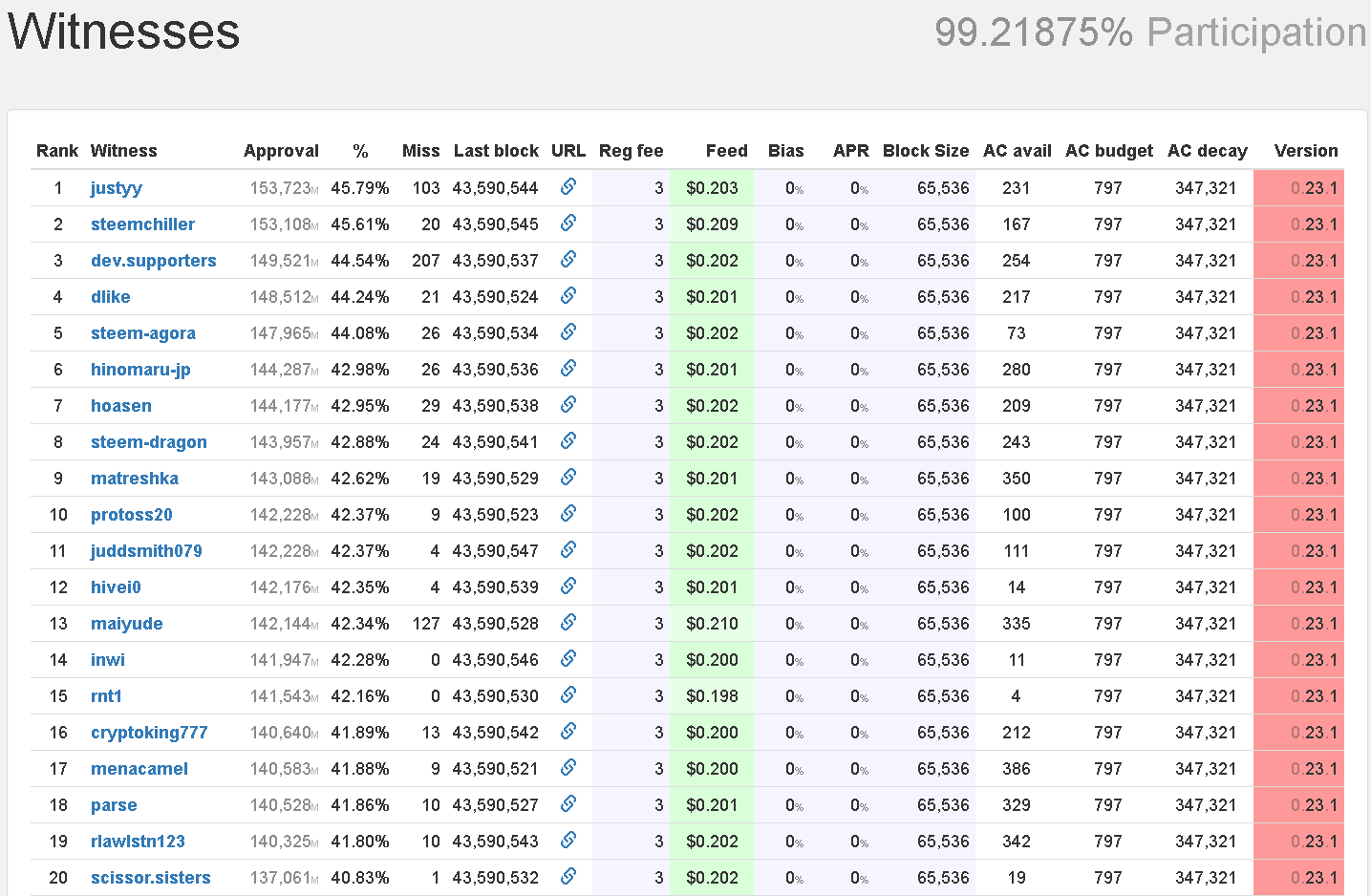This screenshot has width=1371, height=896.
Task: Click the green $0.210 feed cell
Action: pyautogui.click(x=712, y=624)
